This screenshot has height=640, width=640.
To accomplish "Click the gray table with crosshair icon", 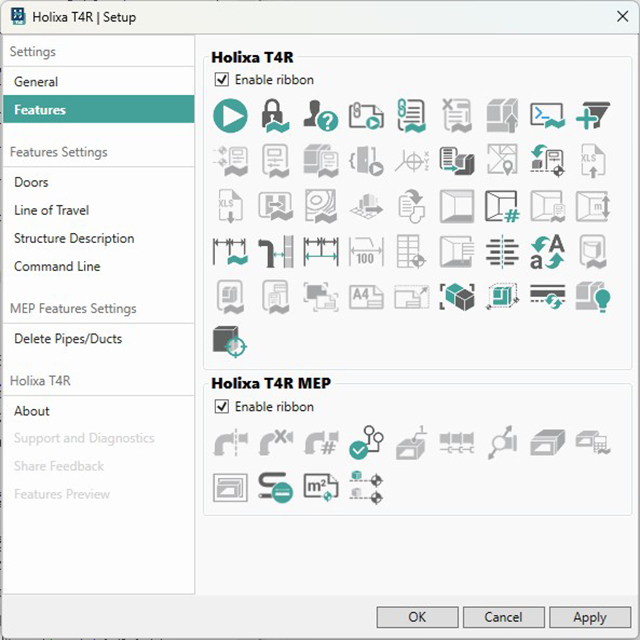I will pyautogui.click(x=411, y=251).
